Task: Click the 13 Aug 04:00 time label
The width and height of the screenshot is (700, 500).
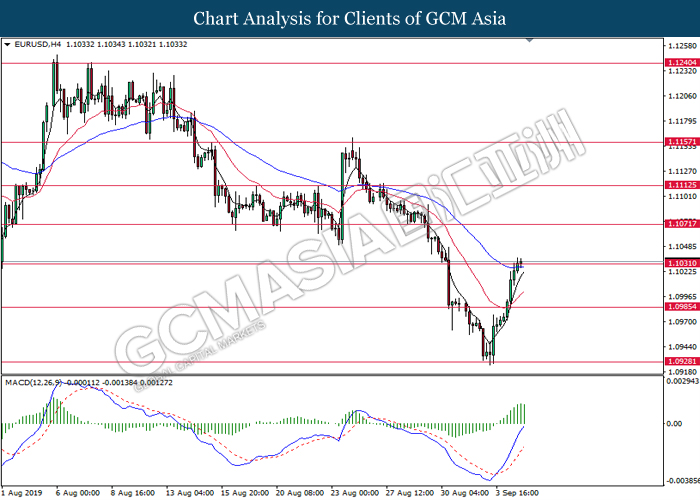Action: pyautogui.click(x=190, y=493)
